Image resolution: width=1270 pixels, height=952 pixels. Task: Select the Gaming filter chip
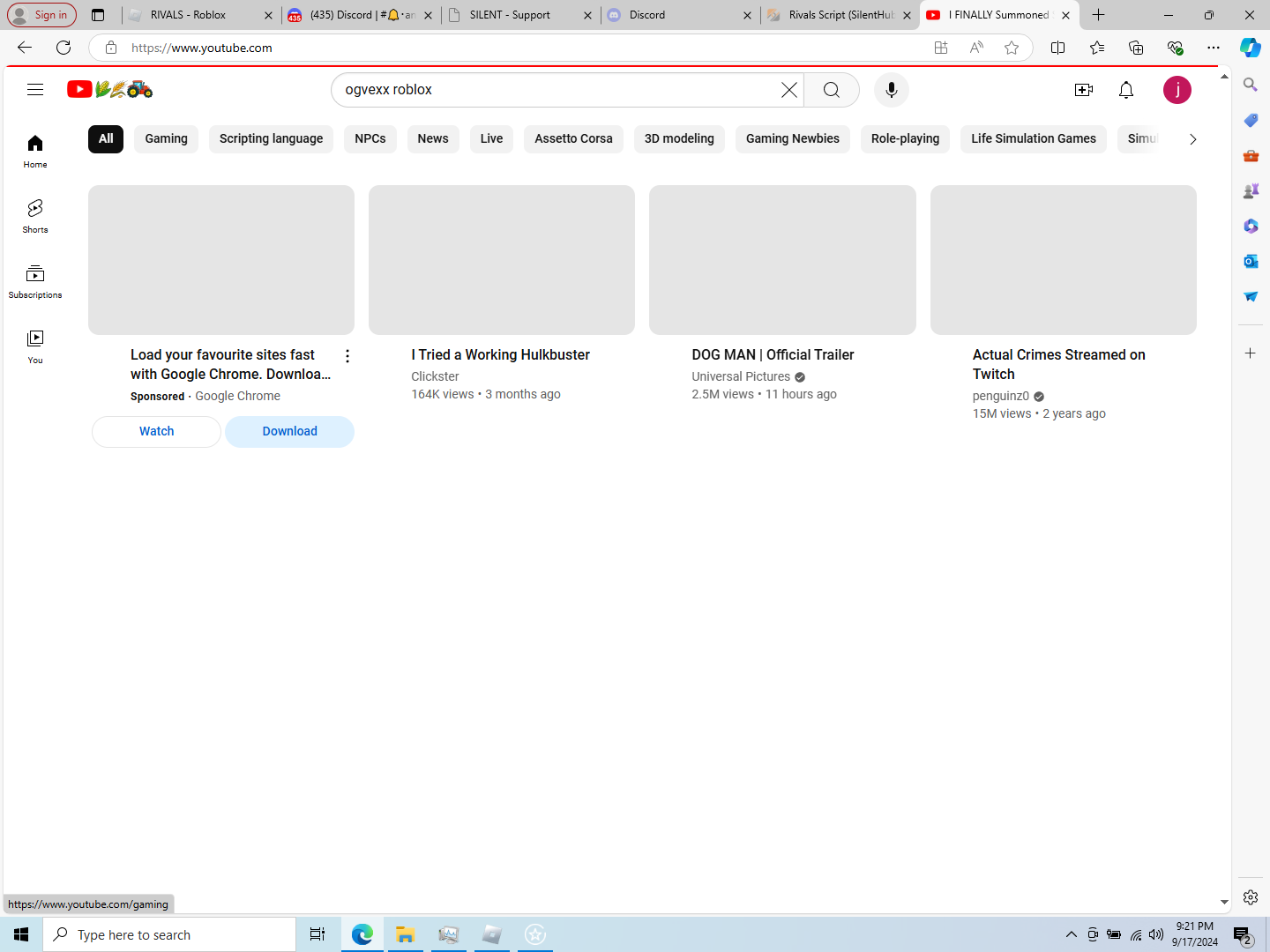(167, 138)
